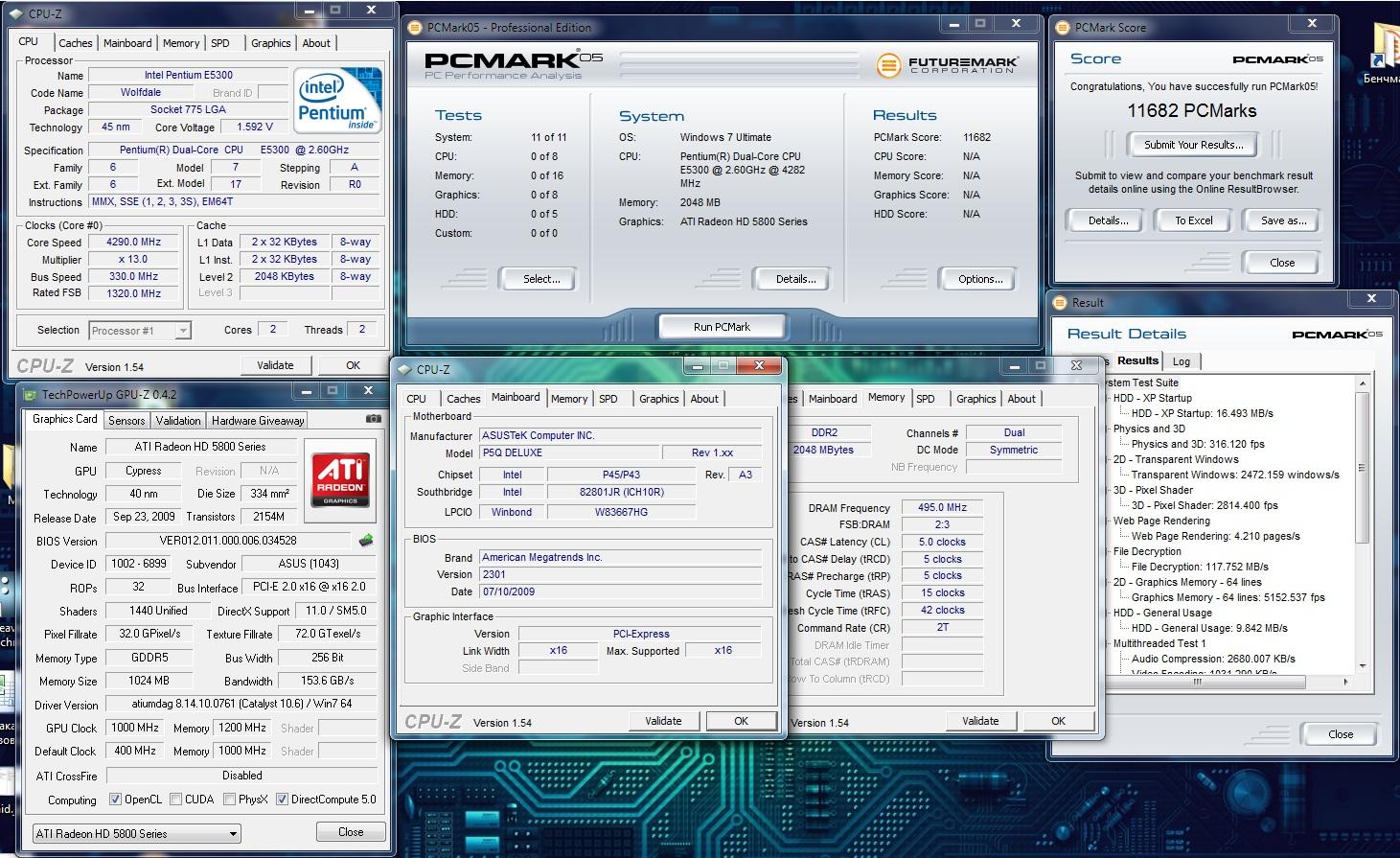Select the 2D - Transparent Windows tree node
This screenshot has height=858, width=1400.
pos(1176,459)
